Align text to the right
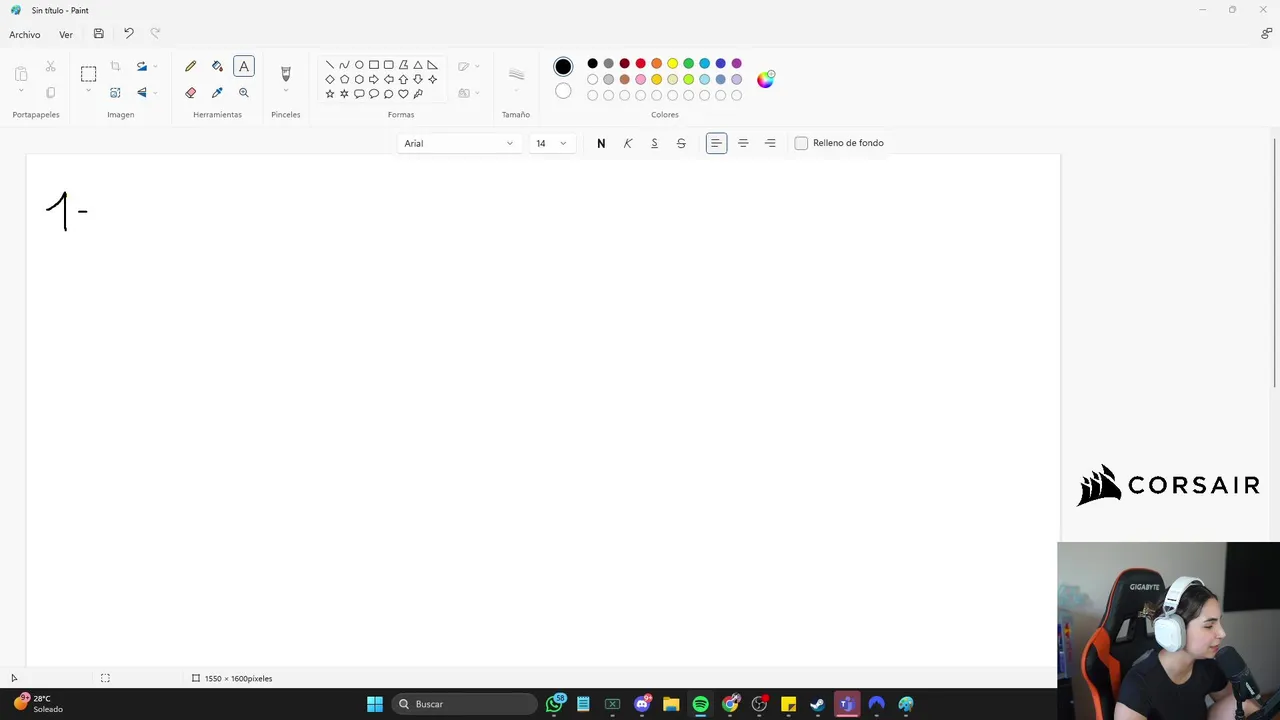 [x=770, y=143]
